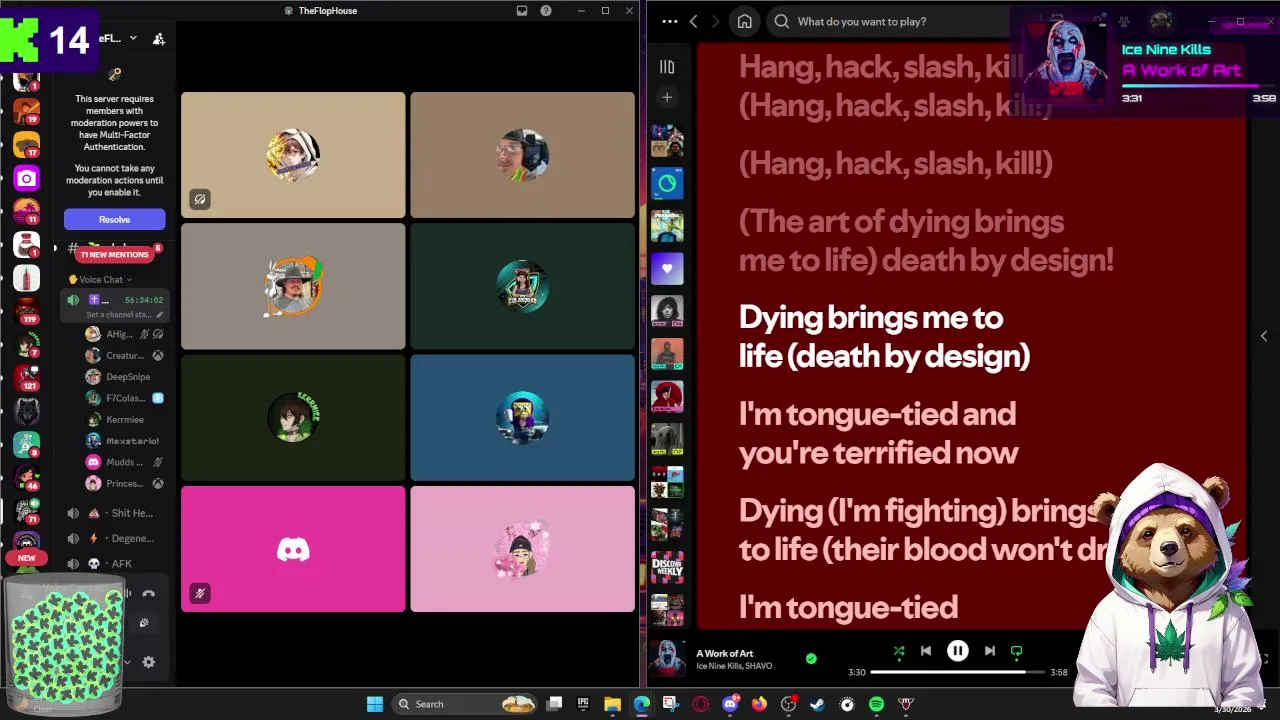Open Task View on the taskbar
Image resolution: width=1280 pixels, height=720 pixels.
554,704
